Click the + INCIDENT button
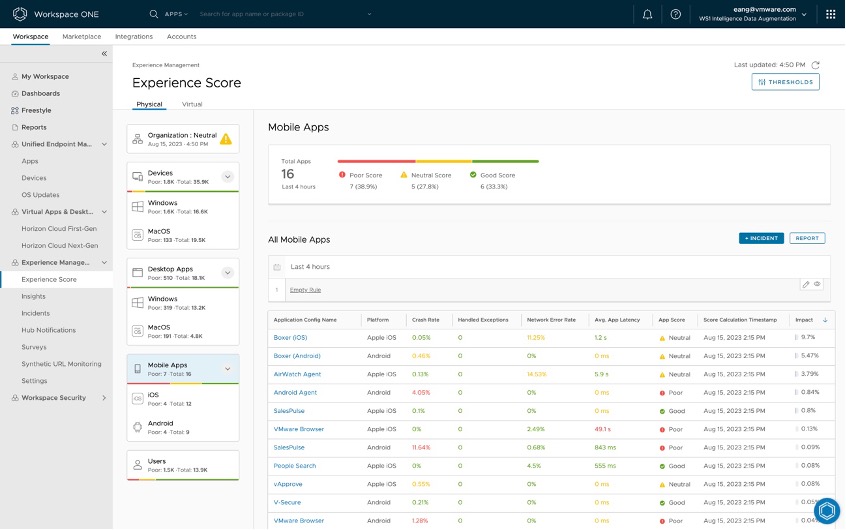This screenshot has width=846, height=530. (x=761, y=238)
